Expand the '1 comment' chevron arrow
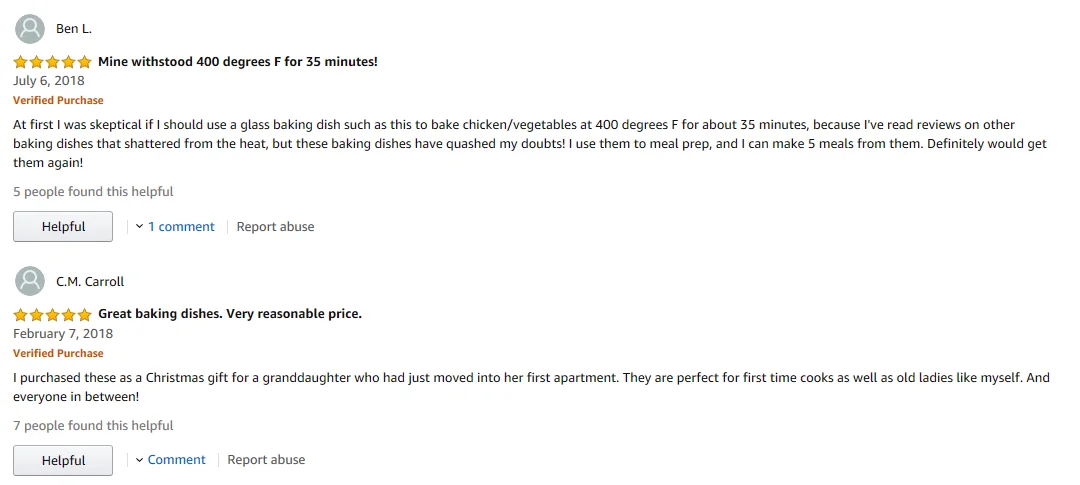 [140, 227]
